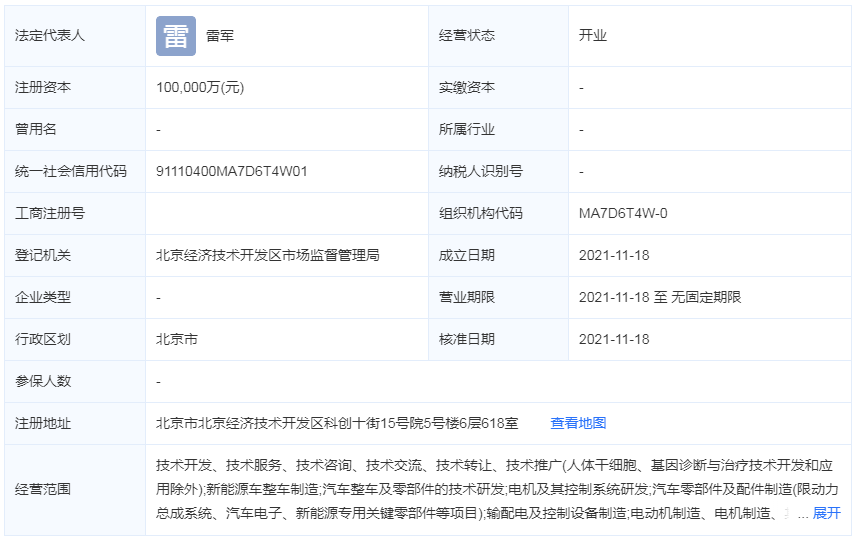
Task: Click the 雷 avatar icon
Action: [175, 36]
